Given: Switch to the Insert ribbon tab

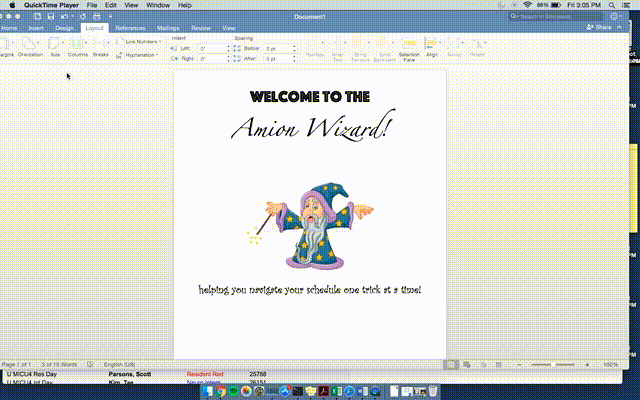Looking at the screenshot, I should [x=36, y=28].
